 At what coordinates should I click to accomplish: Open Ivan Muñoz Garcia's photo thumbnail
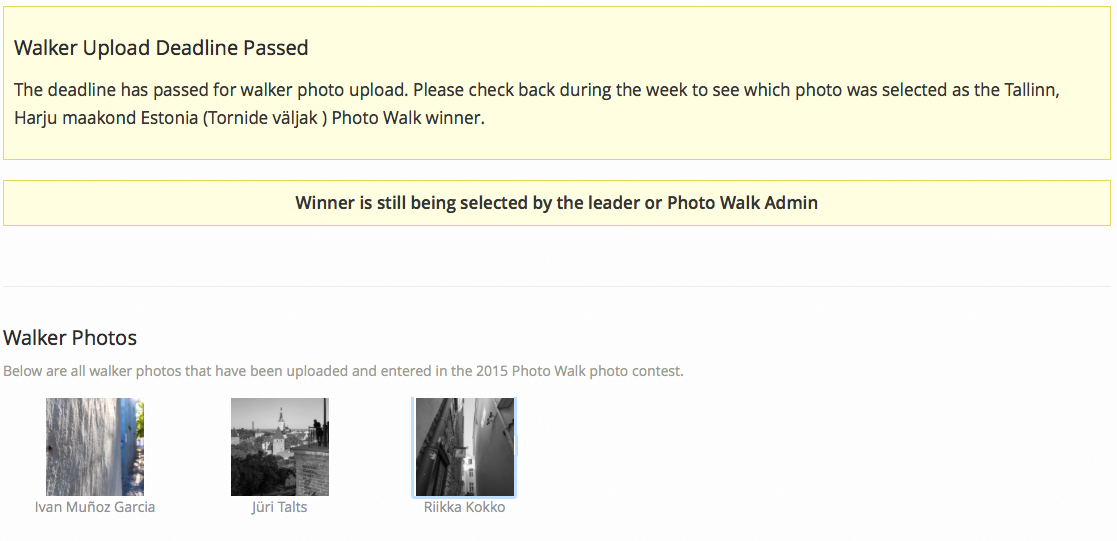[x=95, y=446]
